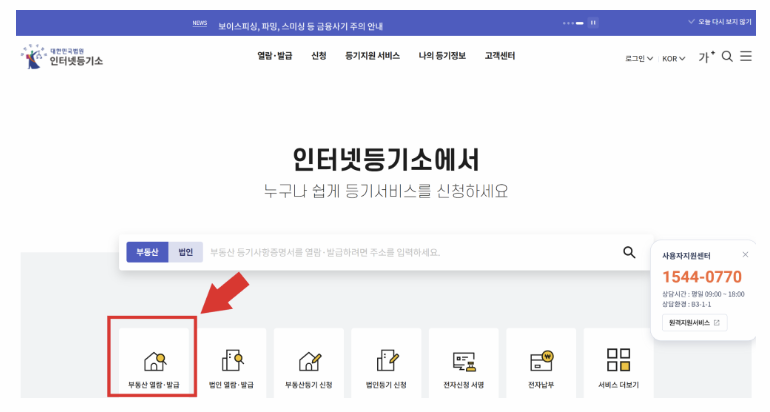Viewport: 770px width, 412px height.
Task: Click the 상담시간 hours line
Action: pos(703,294)
